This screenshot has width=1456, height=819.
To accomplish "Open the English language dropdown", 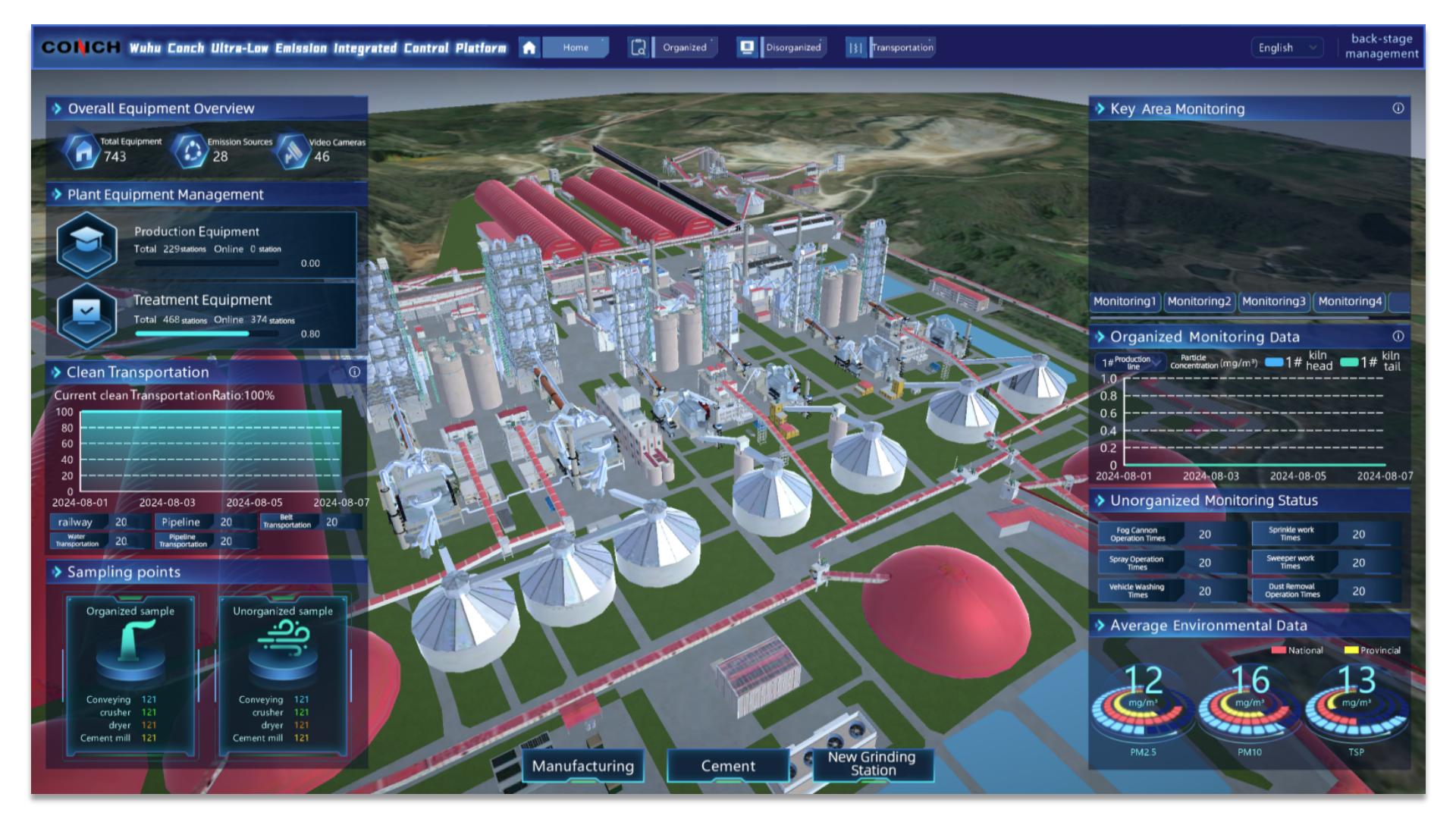I will [1286, 48].
